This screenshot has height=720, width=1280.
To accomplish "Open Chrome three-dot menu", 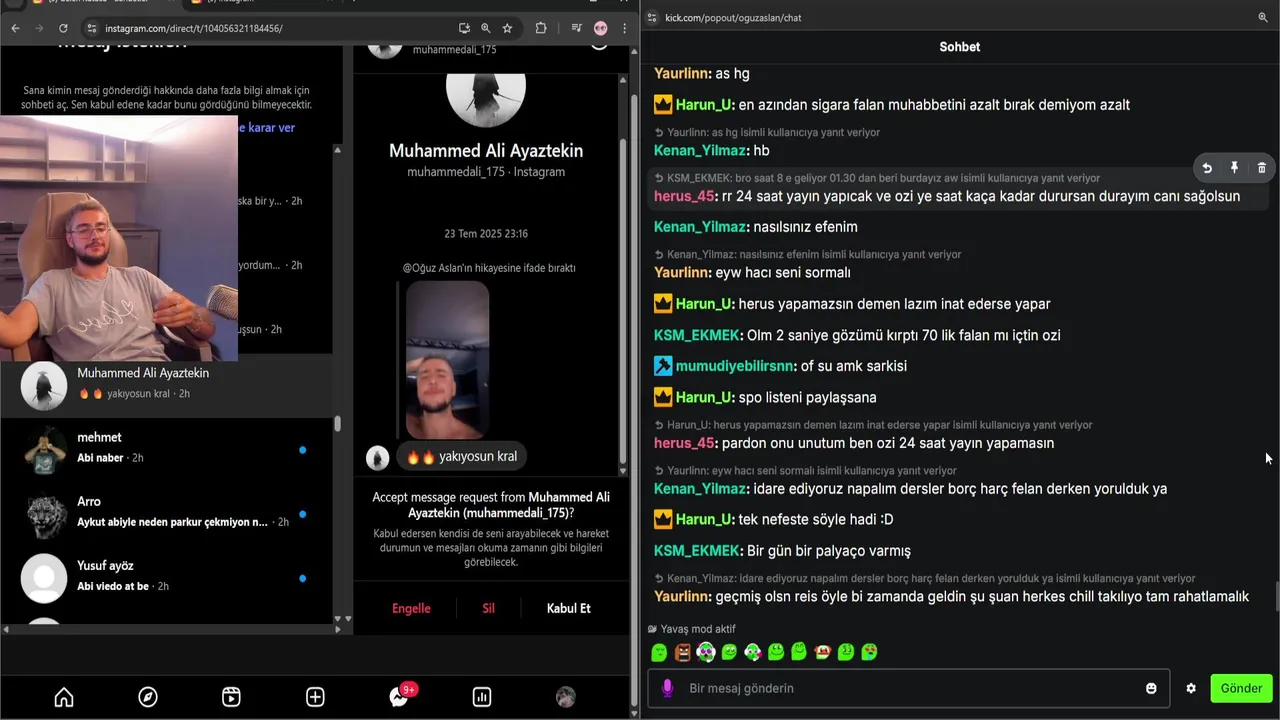I will tap(625, 28).
